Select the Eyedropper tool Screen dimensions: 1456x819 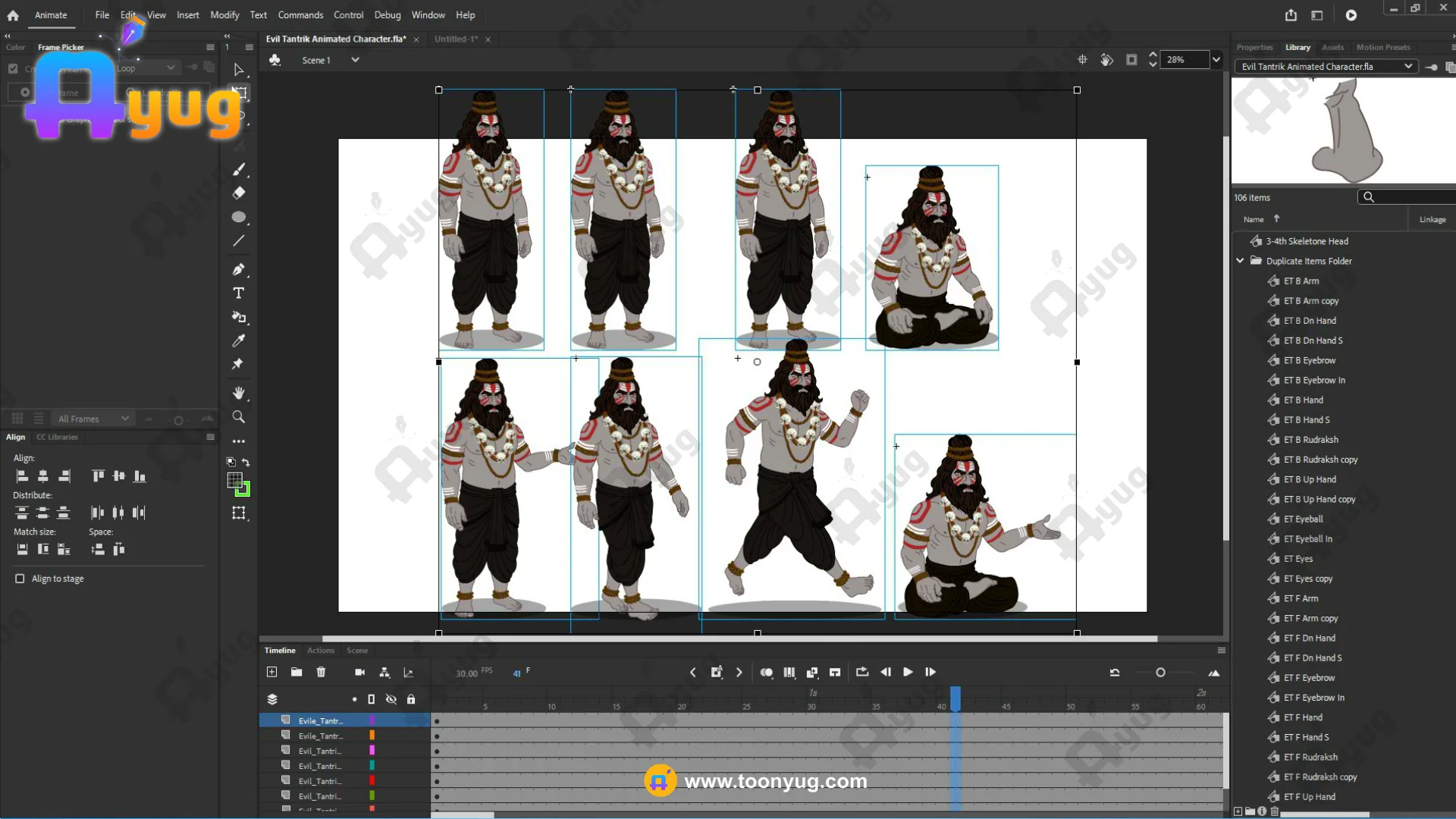tap(238, 340)
